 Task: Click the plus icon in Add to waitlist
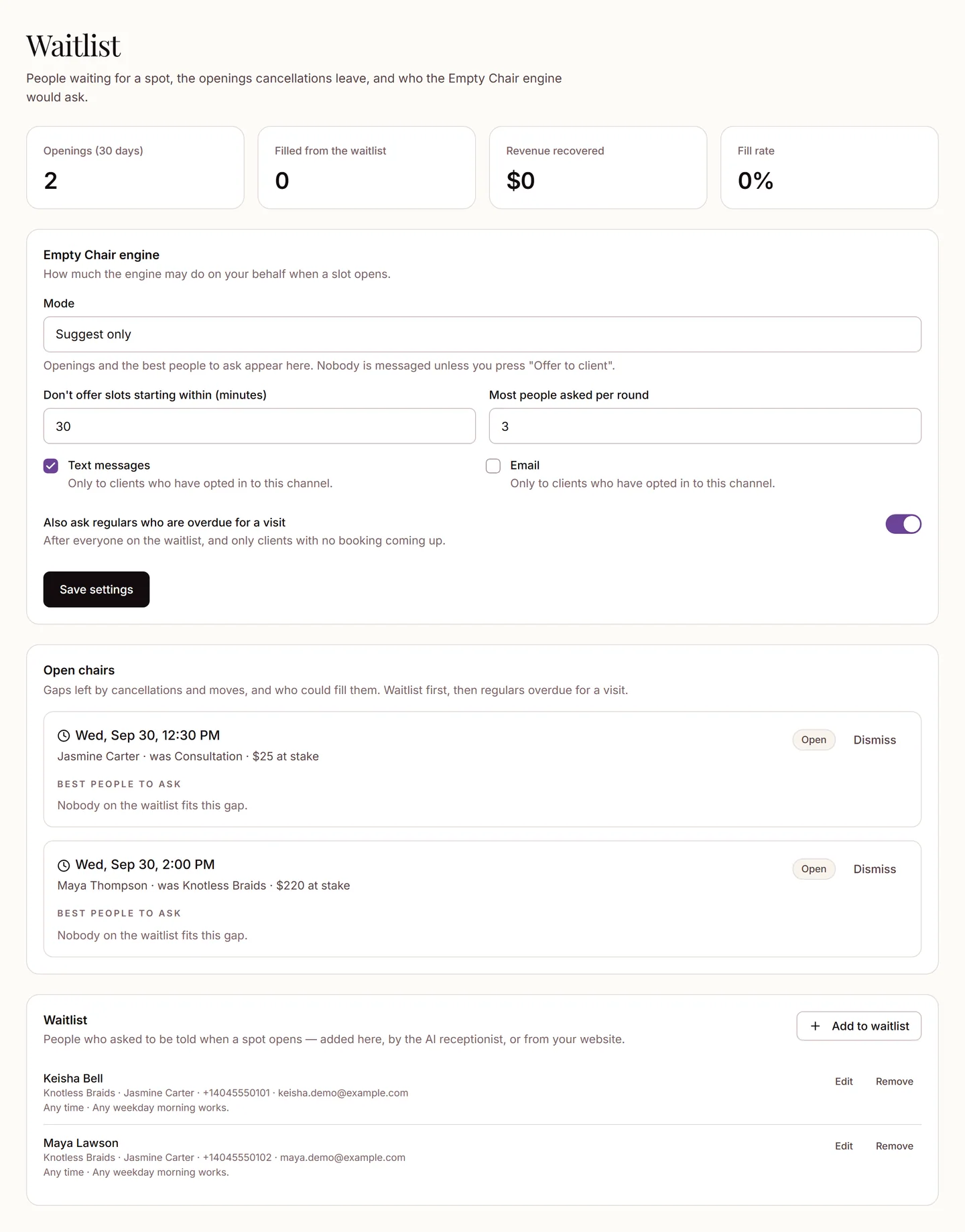[815, 1026]
